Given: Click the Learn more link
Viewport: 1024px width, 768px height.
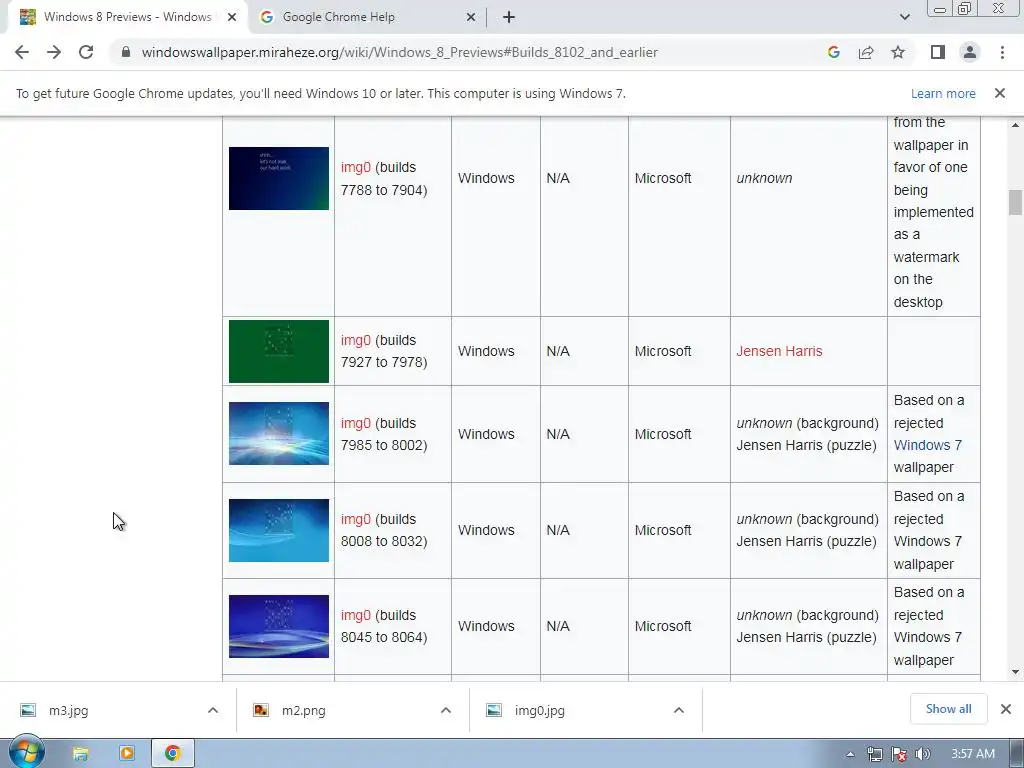Looking at the screenshot, I should (x=943, y=93).
